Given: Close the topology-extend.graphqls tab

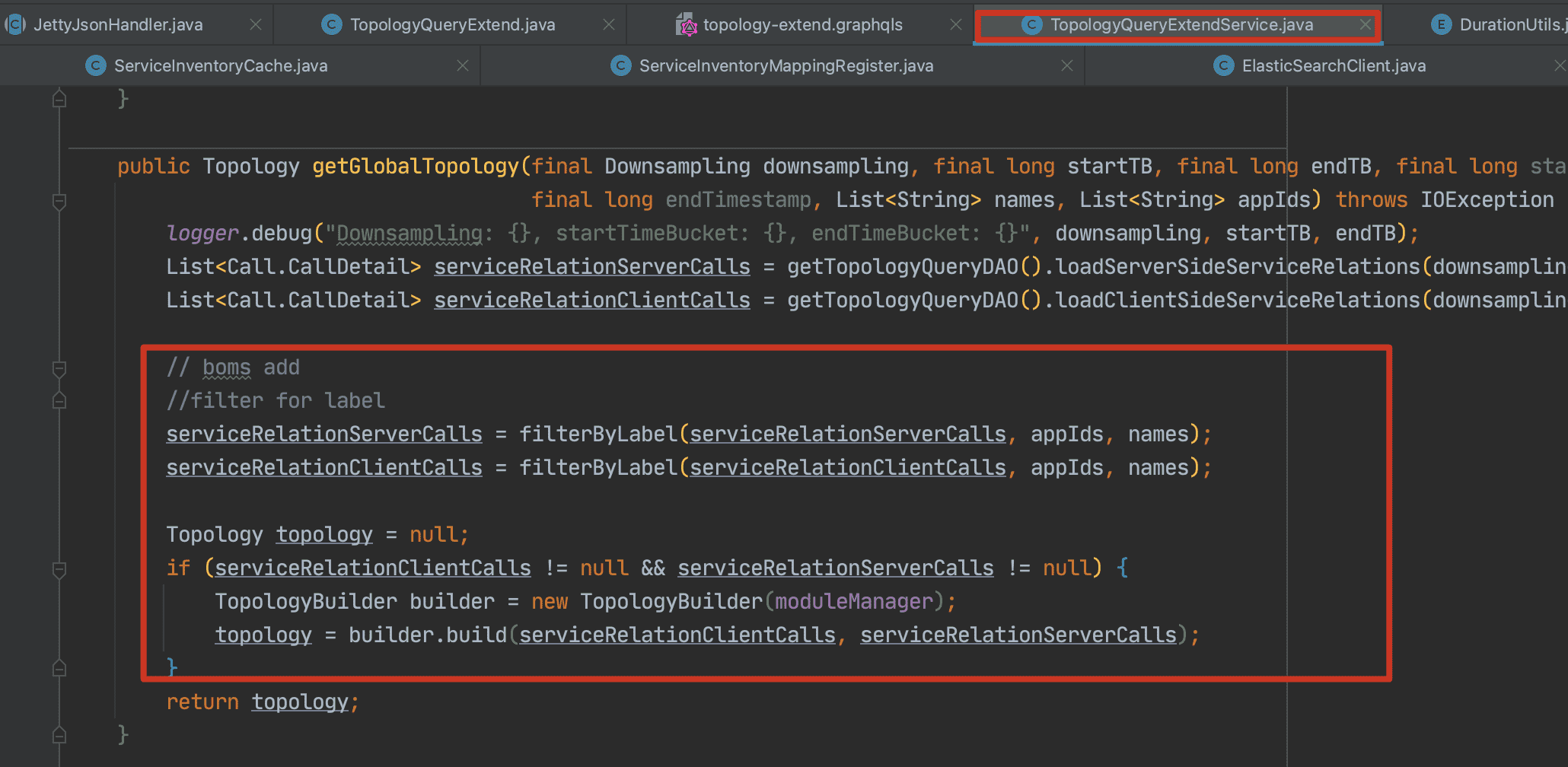Looking at the screenshot, I should tap(956, 25).
